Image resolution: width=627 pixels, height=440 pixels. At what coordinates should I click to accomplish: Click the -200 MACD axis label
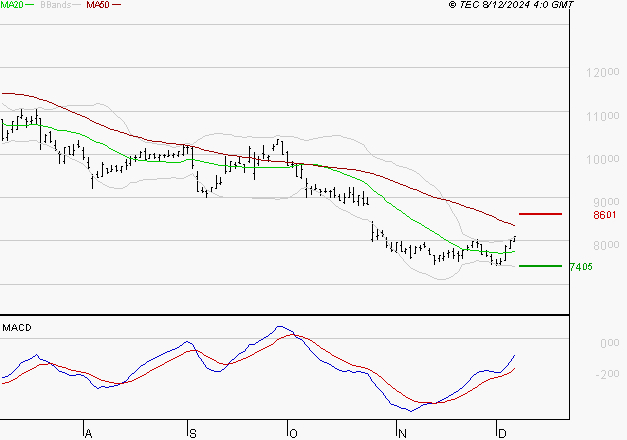(x=606, y=375)
